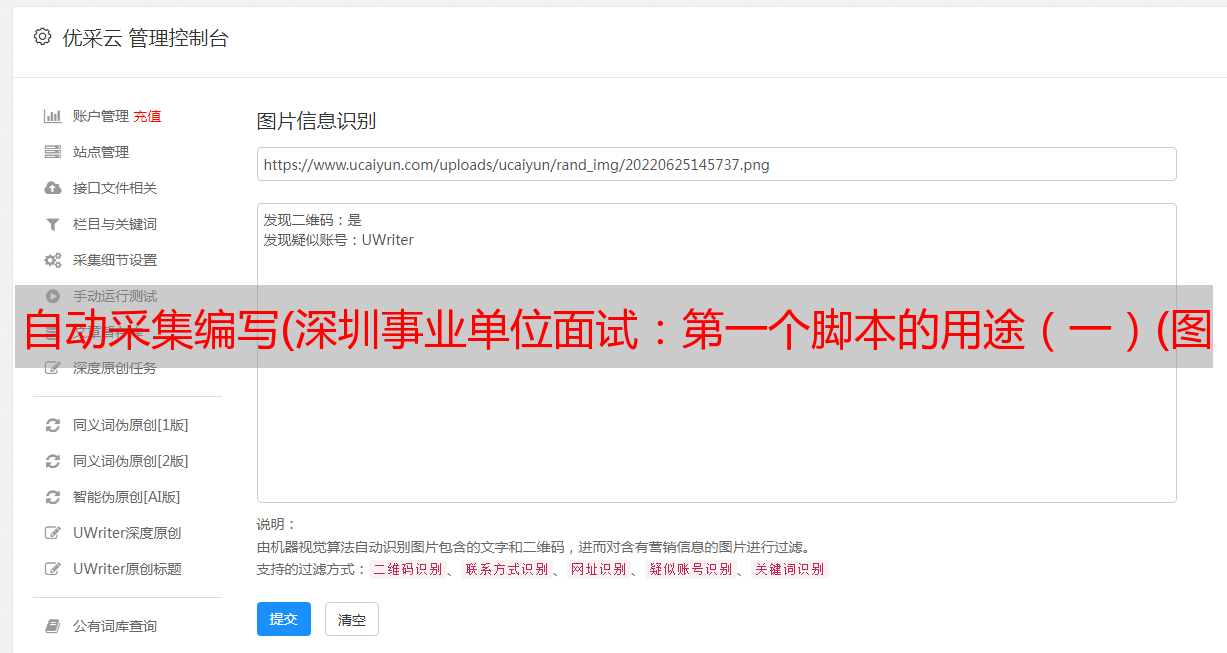Submit with the blue 提交 button
The width and height of the screenshot is (1227, 653).
pos(284,619)
